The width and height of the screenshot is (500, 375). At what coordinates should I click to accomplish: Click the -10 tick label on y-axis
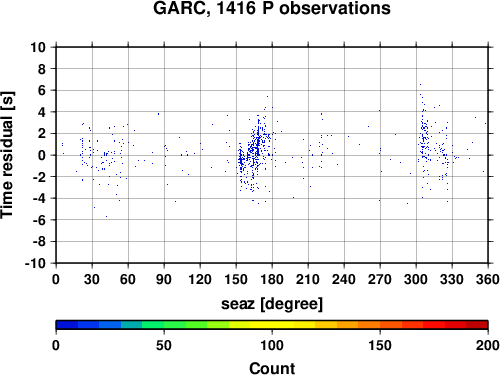[x=35, y=263]
